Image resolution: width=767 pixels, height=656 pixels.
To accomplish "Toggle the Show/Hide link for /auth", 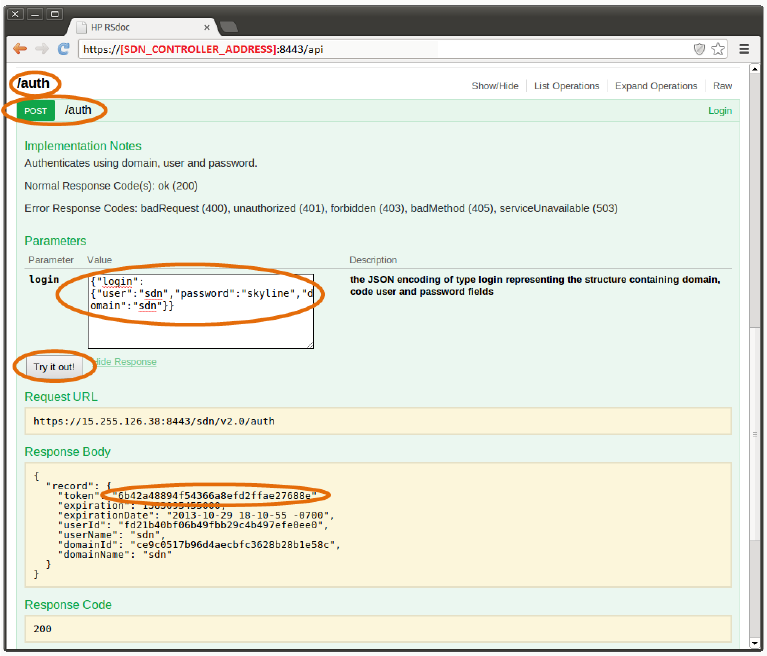I will pos(495,86).
